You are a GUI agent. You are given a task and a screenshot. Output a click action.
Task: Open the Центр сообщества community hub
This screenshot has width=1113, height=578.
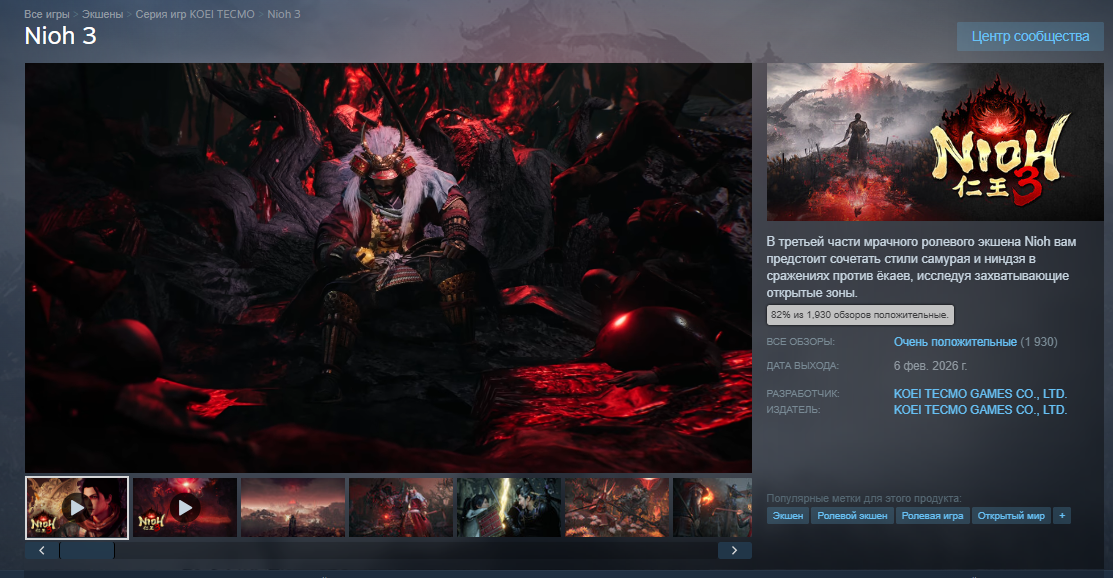coord(1030,37)
